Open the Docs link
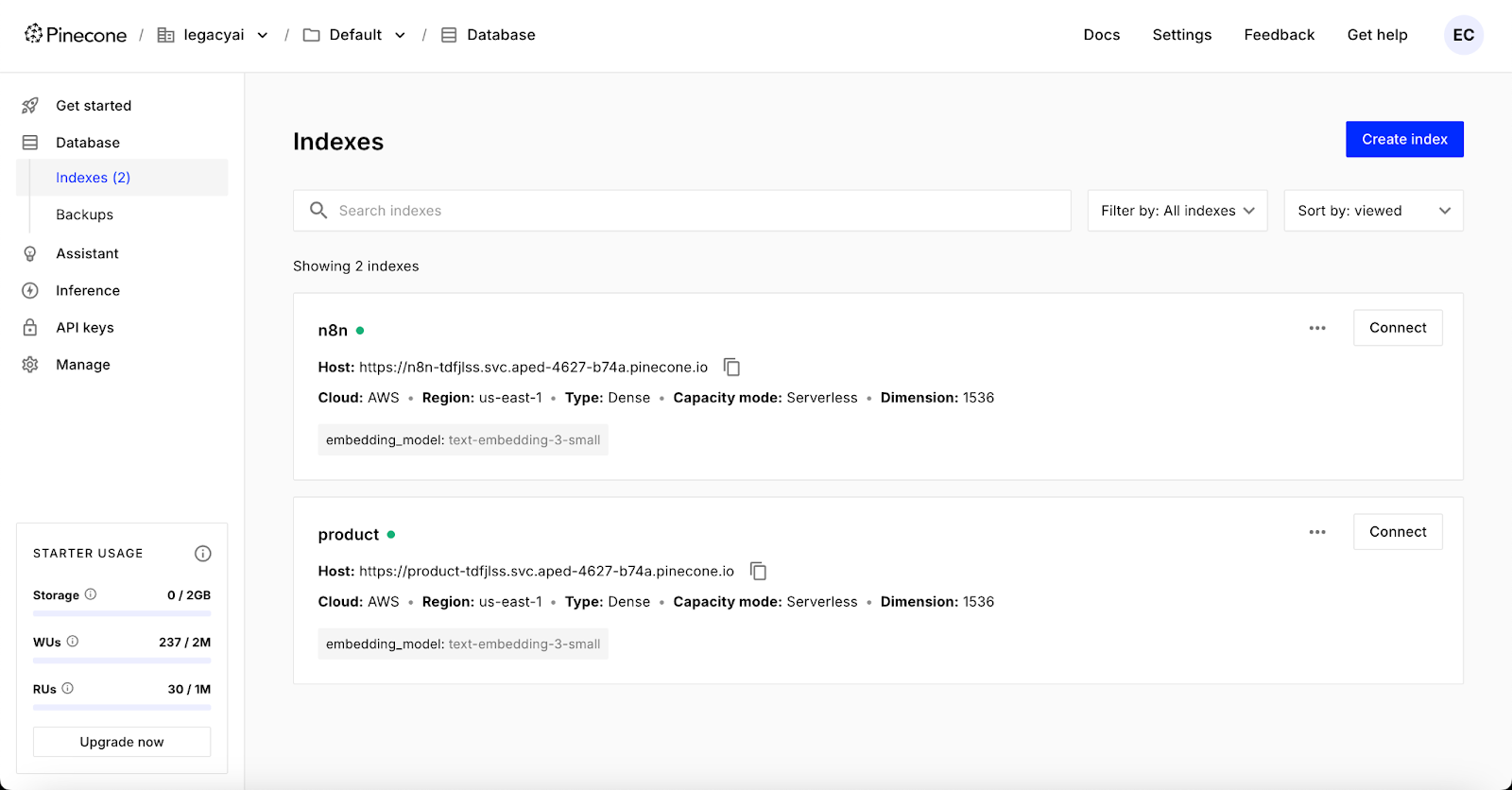Image resolution: width=1512 pixels, height=790 pixels. [x=1102, y=35]
